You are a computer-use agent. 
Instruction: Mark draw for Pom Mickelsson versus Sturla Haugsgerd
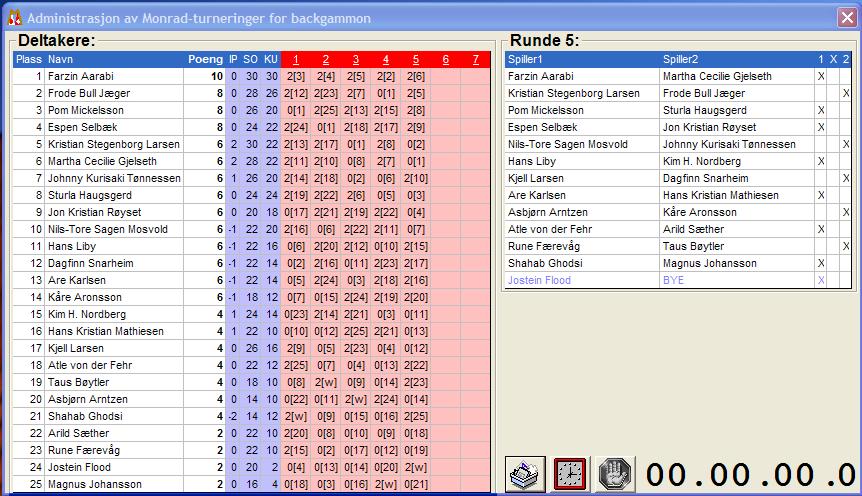pos(833,110)
